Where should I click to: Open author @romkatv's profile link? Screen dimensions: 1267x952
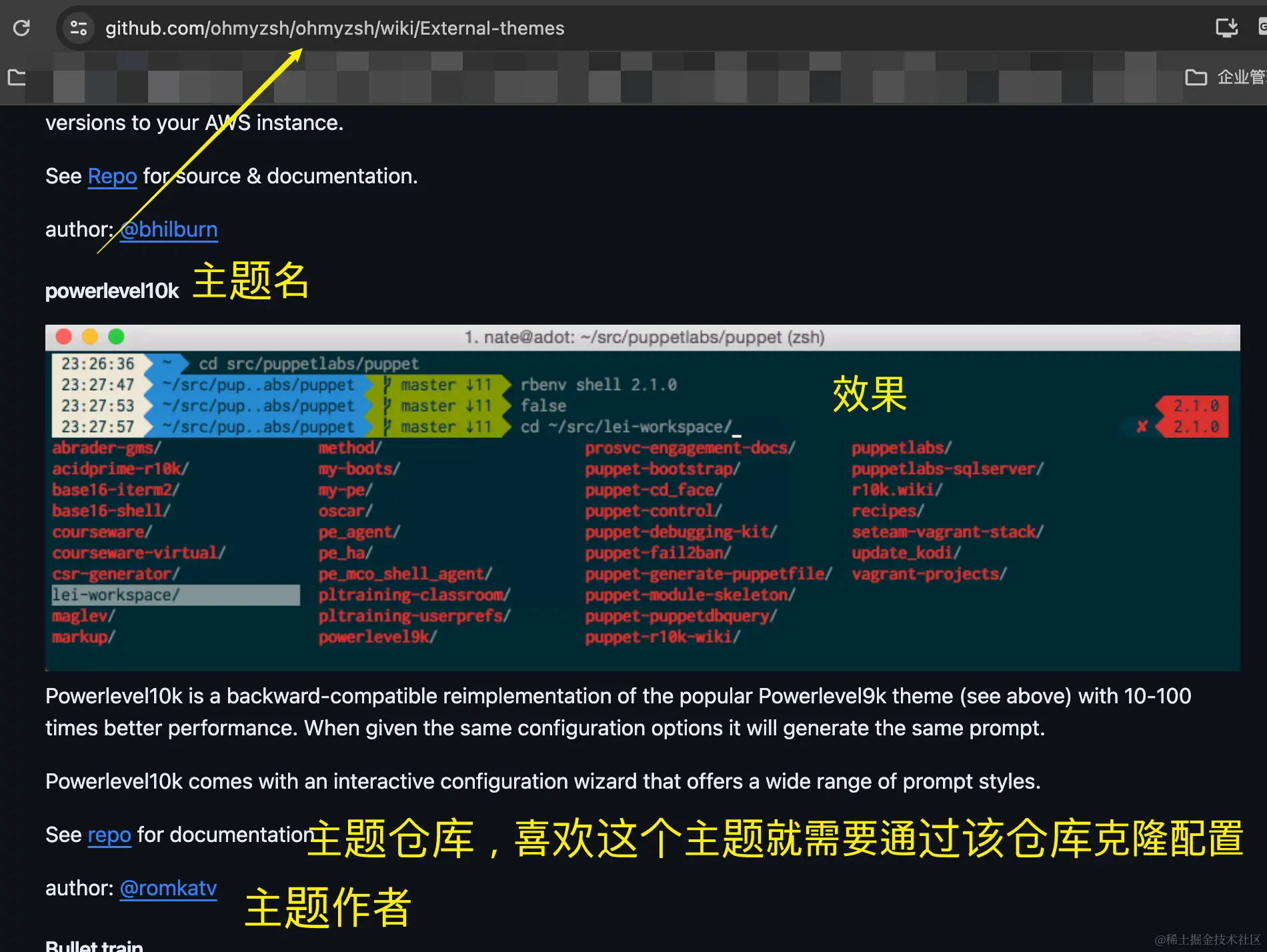(x=168, y=888)
